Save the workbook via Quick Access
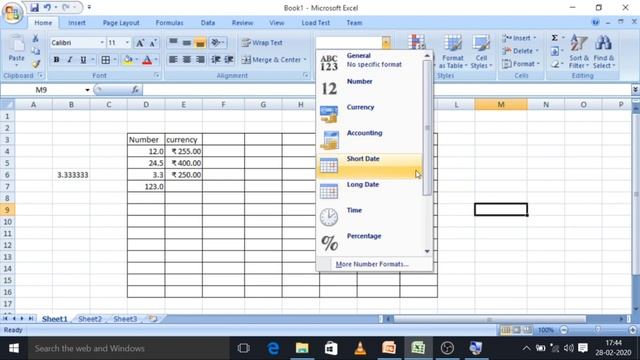The width and height of the screenshot is (640, 360). (x=34, y=7)
